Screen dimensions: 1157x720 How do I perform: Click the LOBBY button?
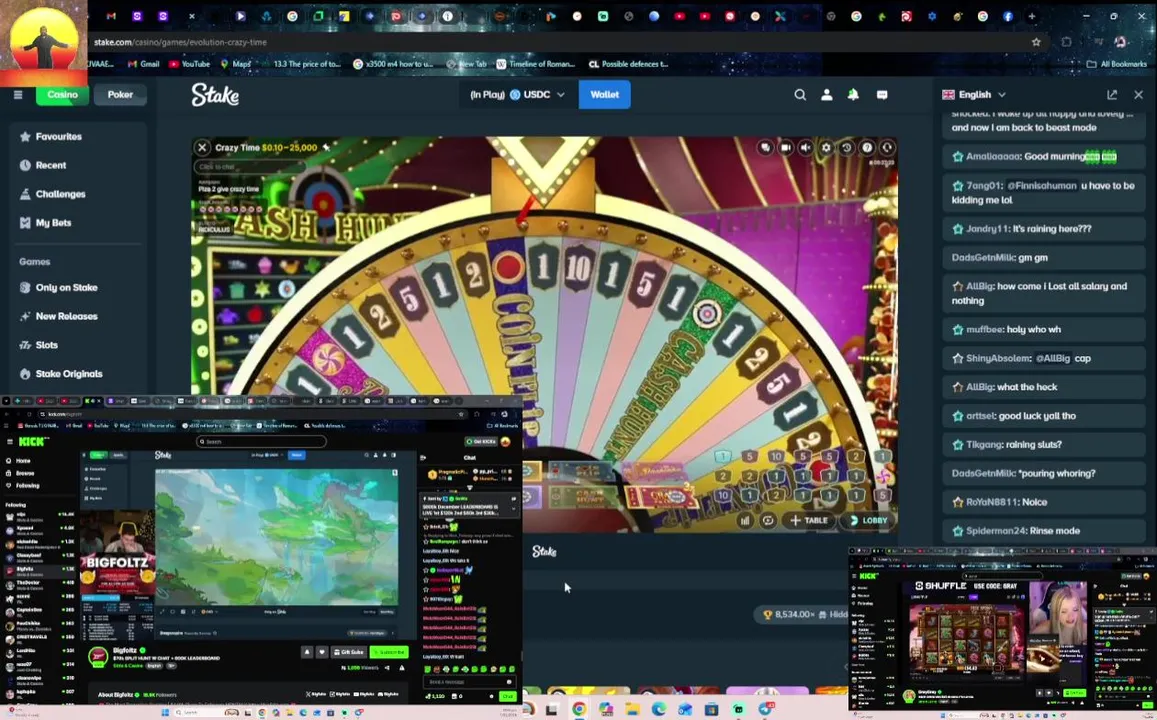tap(868, 520)
